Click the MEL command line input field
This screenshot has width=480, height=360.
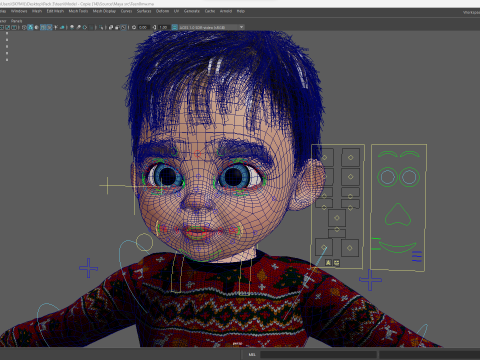click(x=318, y=354)
